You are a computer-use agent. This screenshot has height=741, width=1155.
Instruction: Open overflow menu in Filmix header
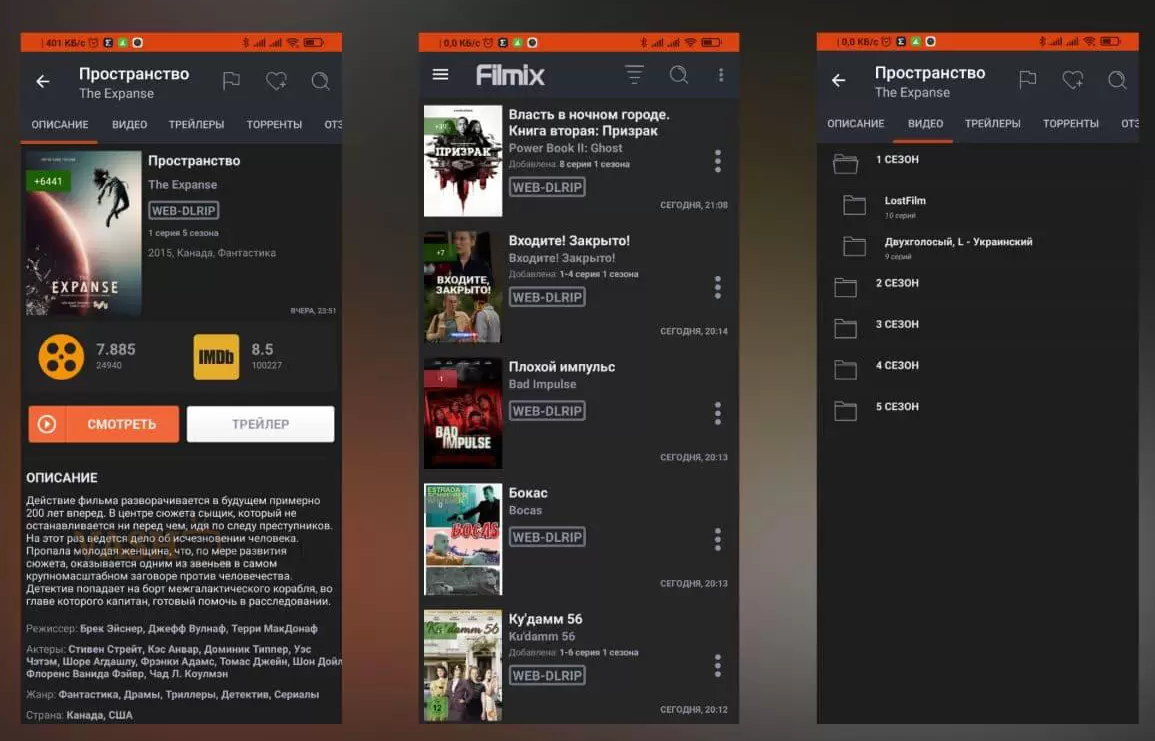pos(721,74)
